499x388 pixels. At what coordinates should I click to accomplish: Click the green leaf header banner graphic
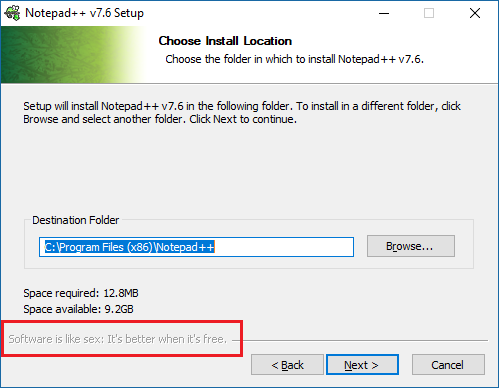74,55
